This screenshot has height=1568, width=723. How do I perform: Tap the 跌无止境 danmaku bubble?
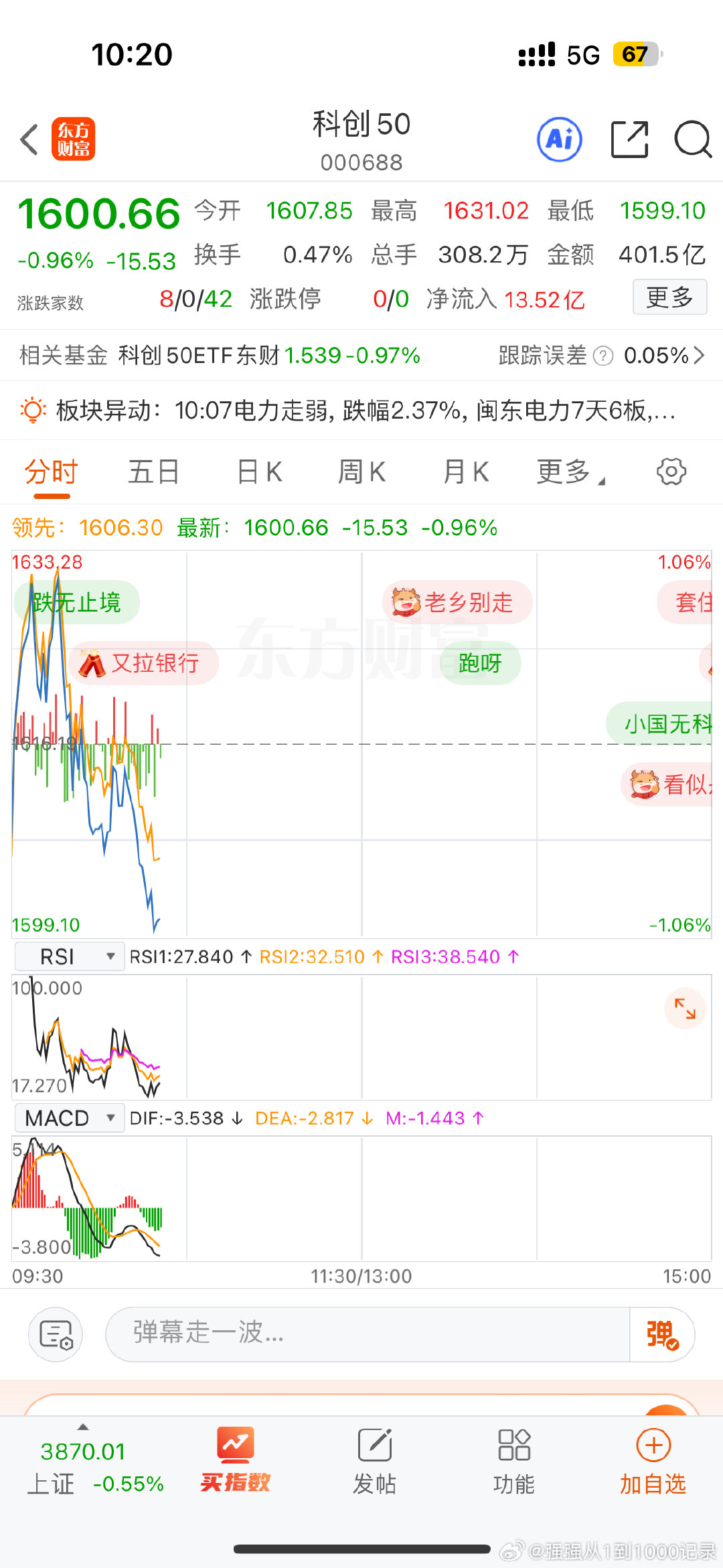click(77, 602)
